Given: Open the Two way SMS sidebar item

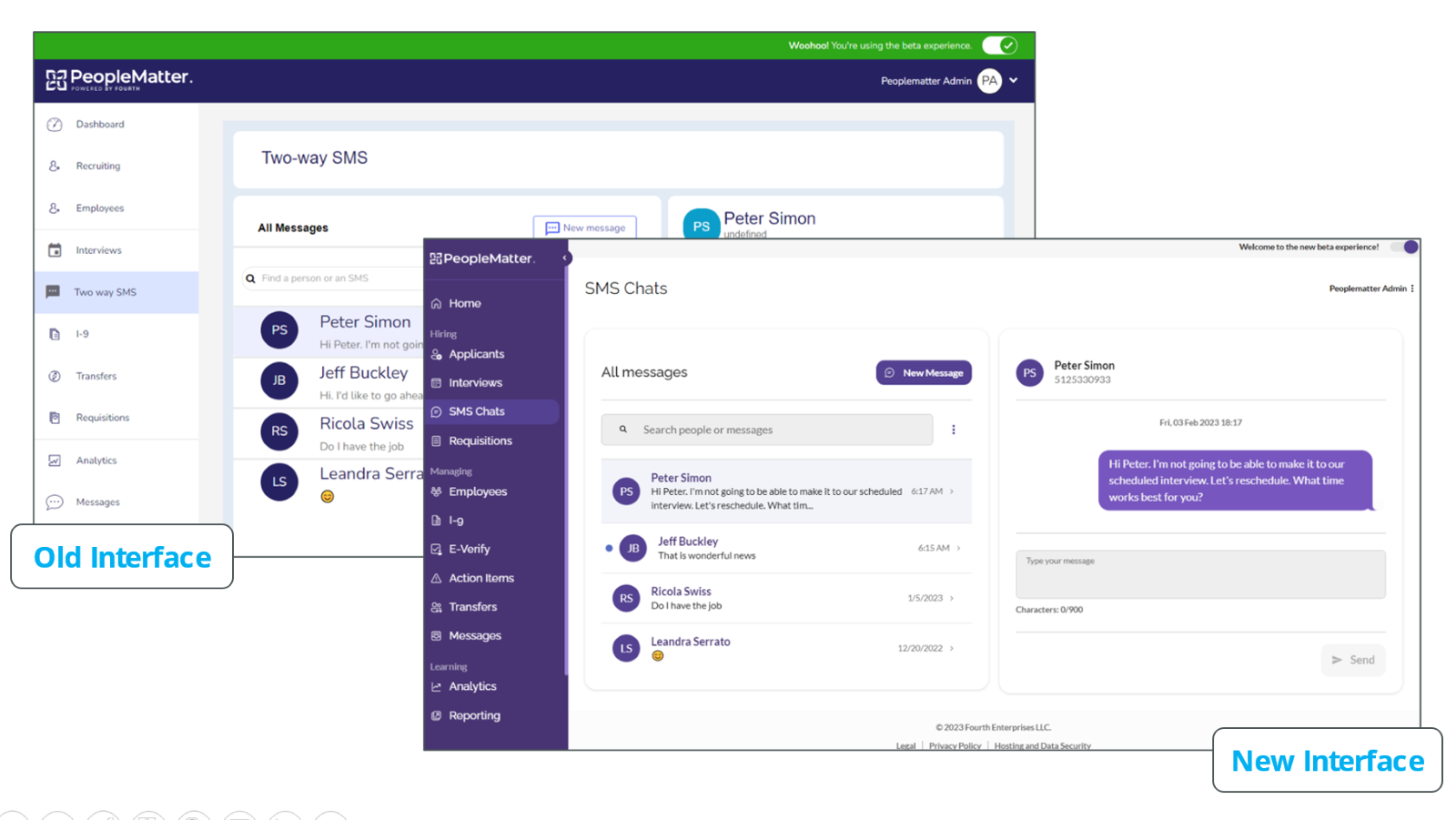Looking at the screenshot, I should pos(106,292).
